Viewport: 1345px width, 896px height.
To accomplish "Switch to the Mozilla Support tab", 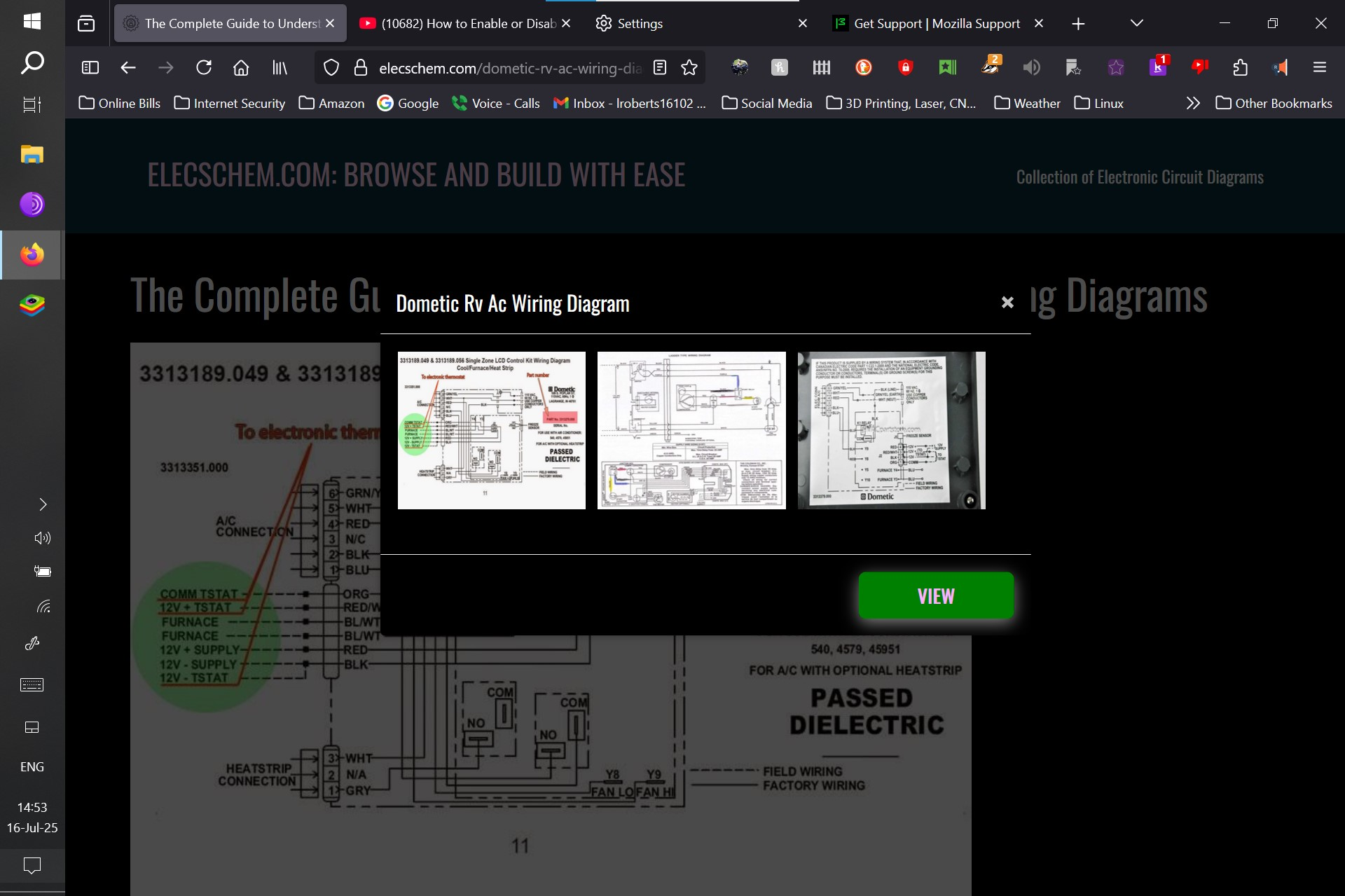I will [x=936, y=23].
